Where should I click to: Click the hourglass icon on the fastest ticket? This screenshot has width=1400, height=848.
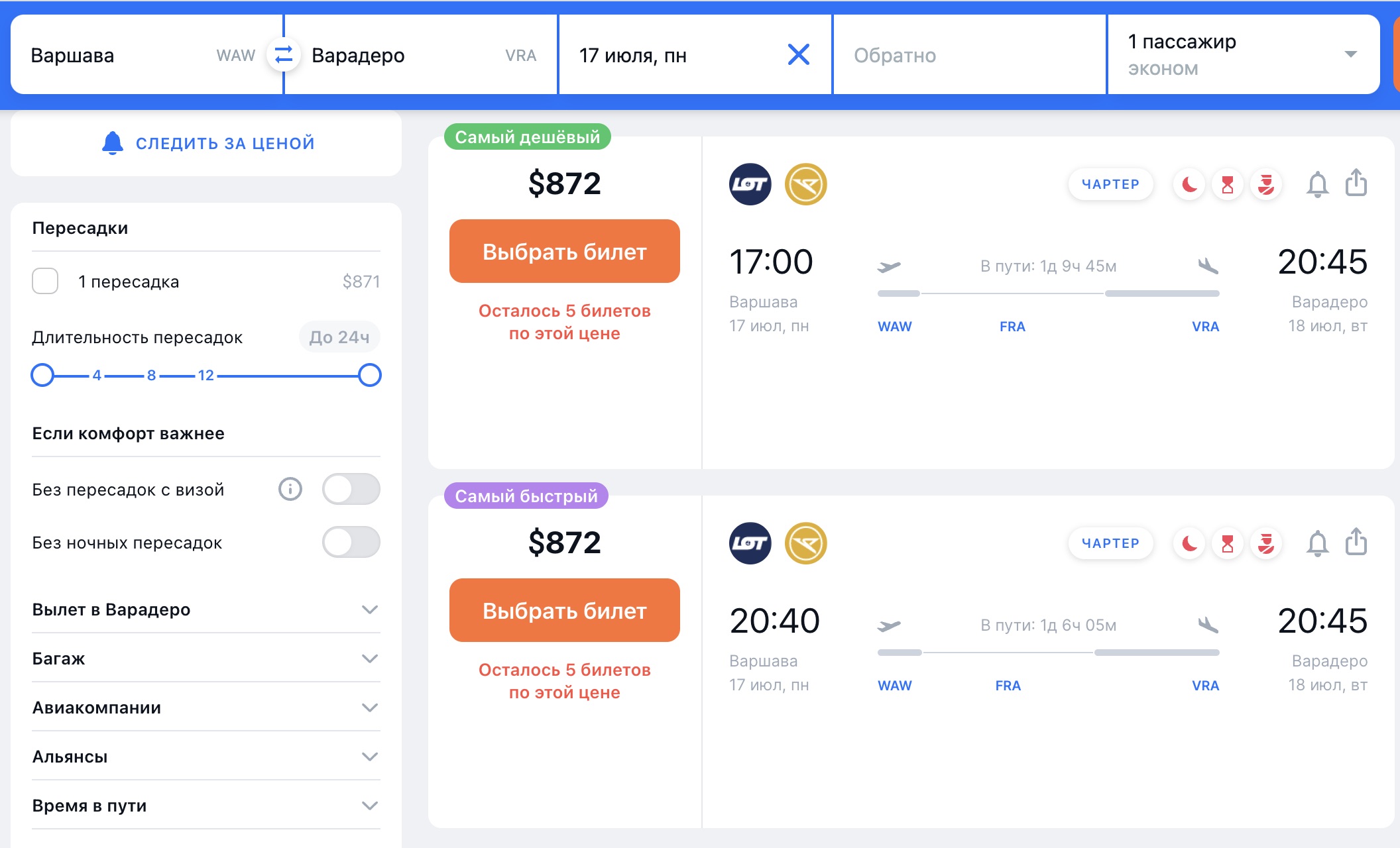[1228, 543]
